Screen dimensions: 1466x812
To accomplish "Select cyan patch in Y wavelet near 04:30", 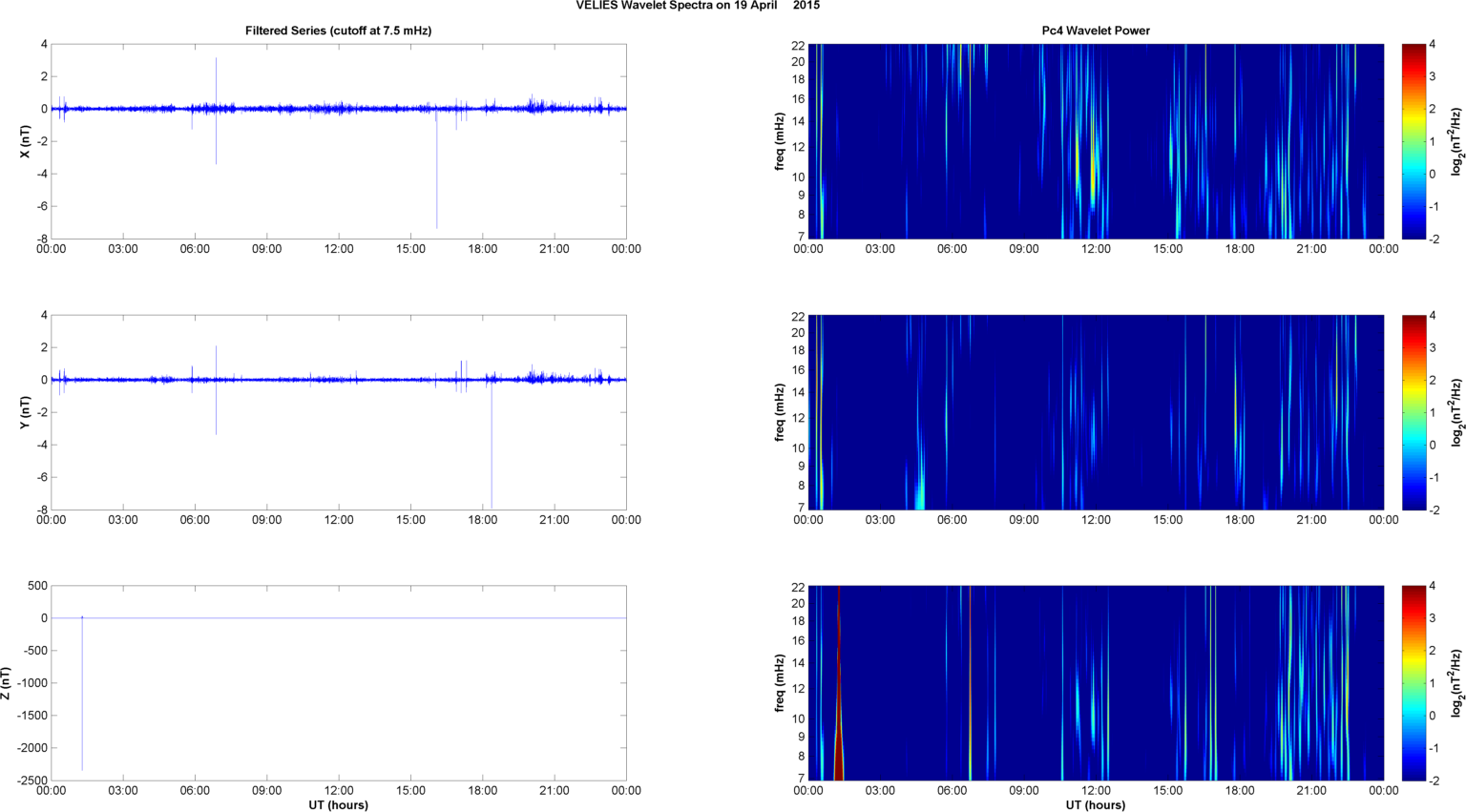I will pos(920,494).
